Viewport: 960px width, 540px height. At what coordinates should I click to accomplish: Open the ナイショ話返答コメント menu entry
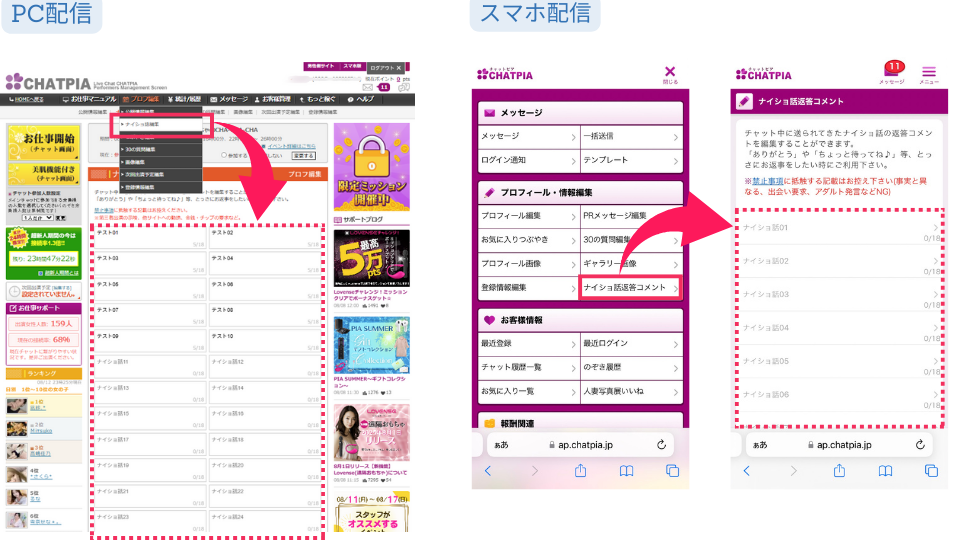pos(630,288)
